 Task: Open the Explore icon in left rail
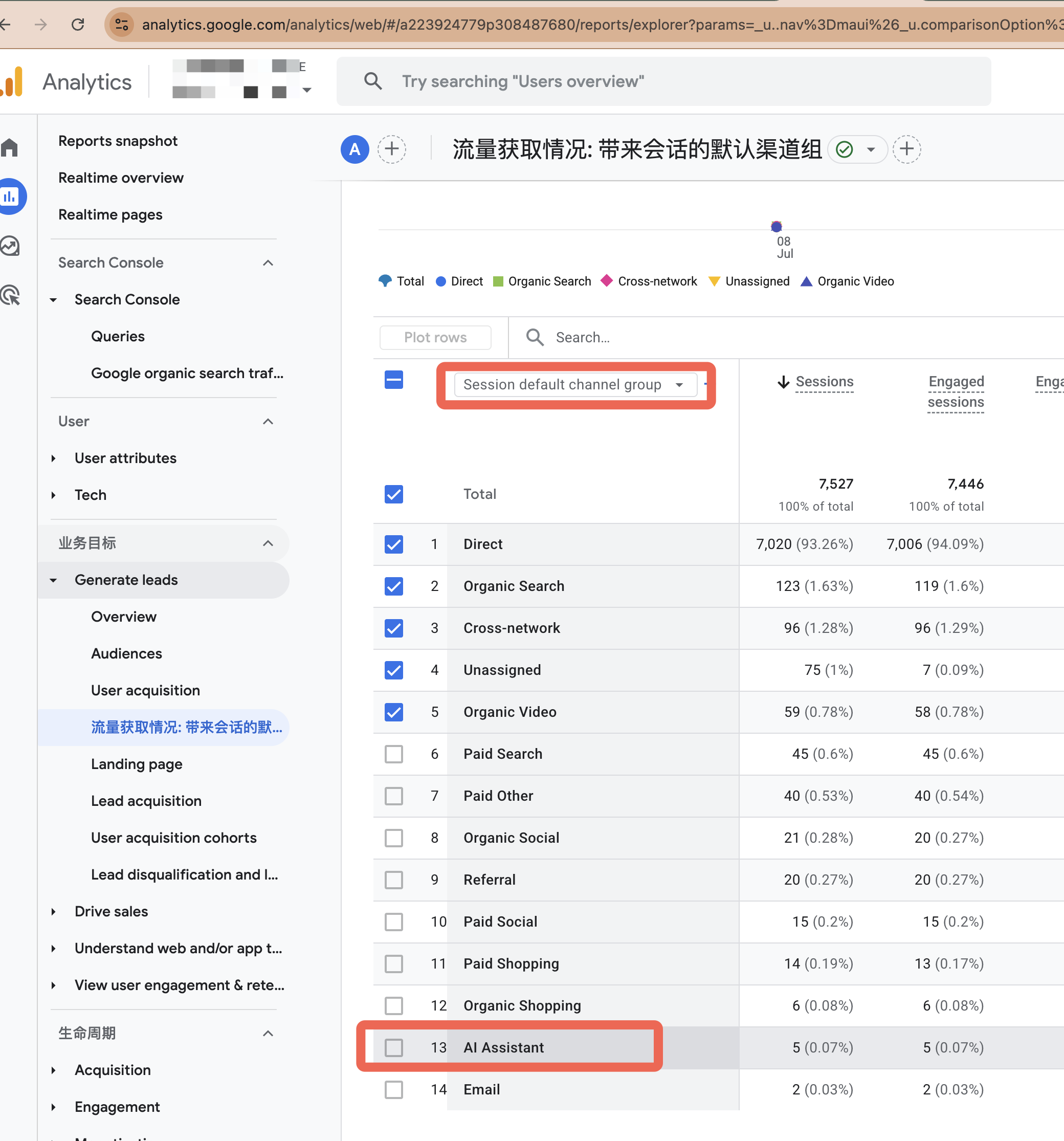point(10,246)
